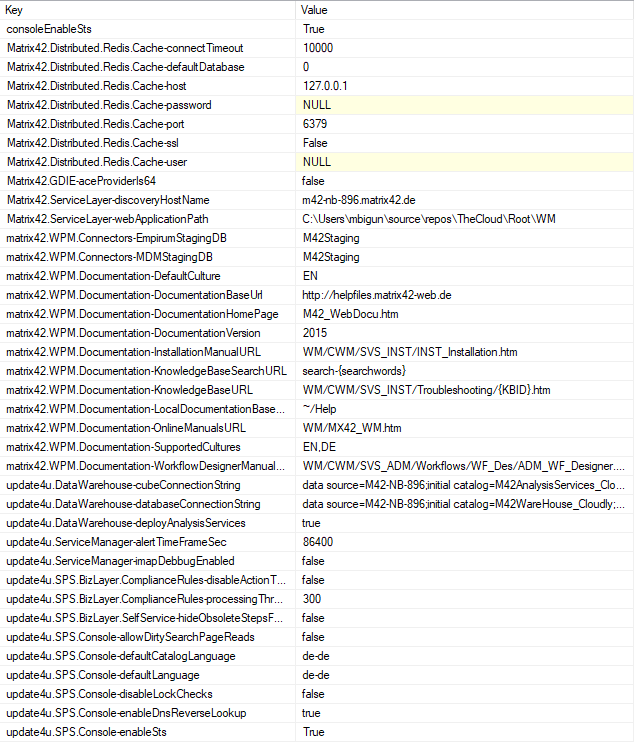Click the M42AnalysisServices connection string value

tap(465, 485)
